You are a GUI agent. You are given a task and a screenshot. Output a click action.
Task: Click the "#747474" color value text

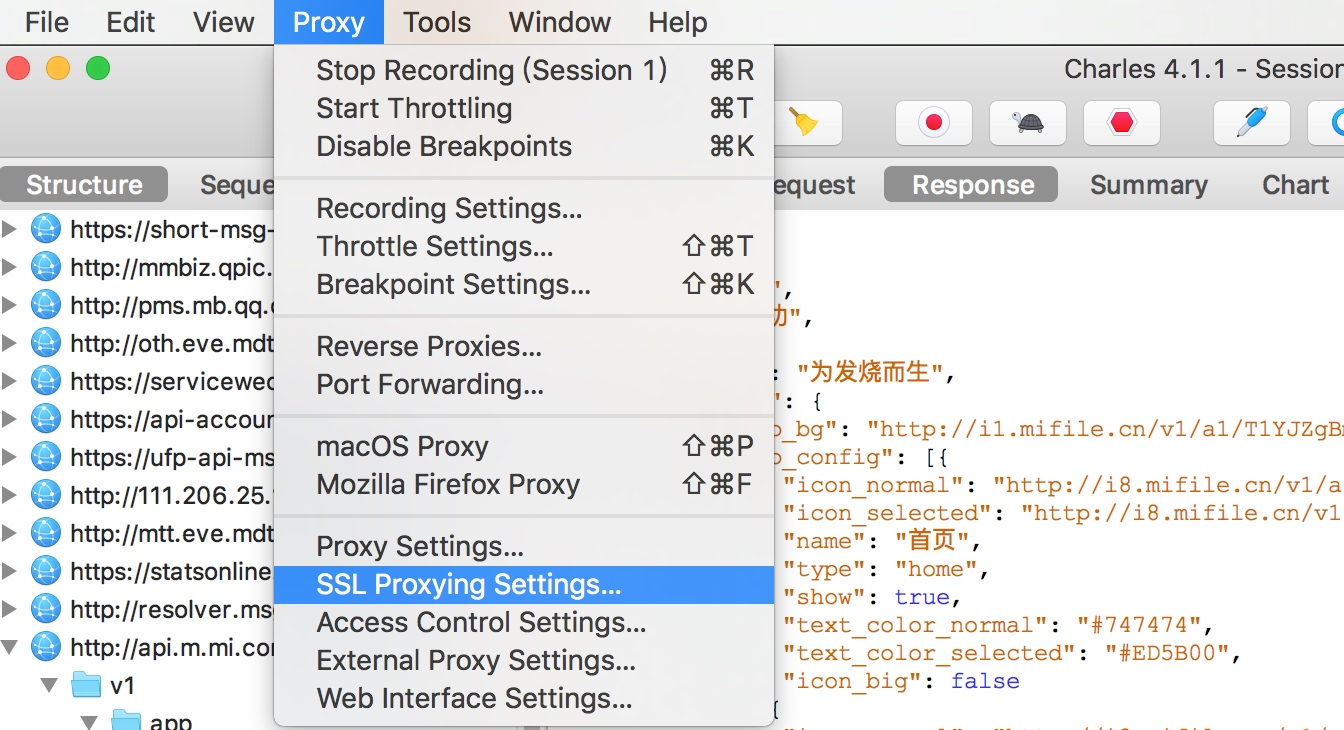coord(1138,625)
